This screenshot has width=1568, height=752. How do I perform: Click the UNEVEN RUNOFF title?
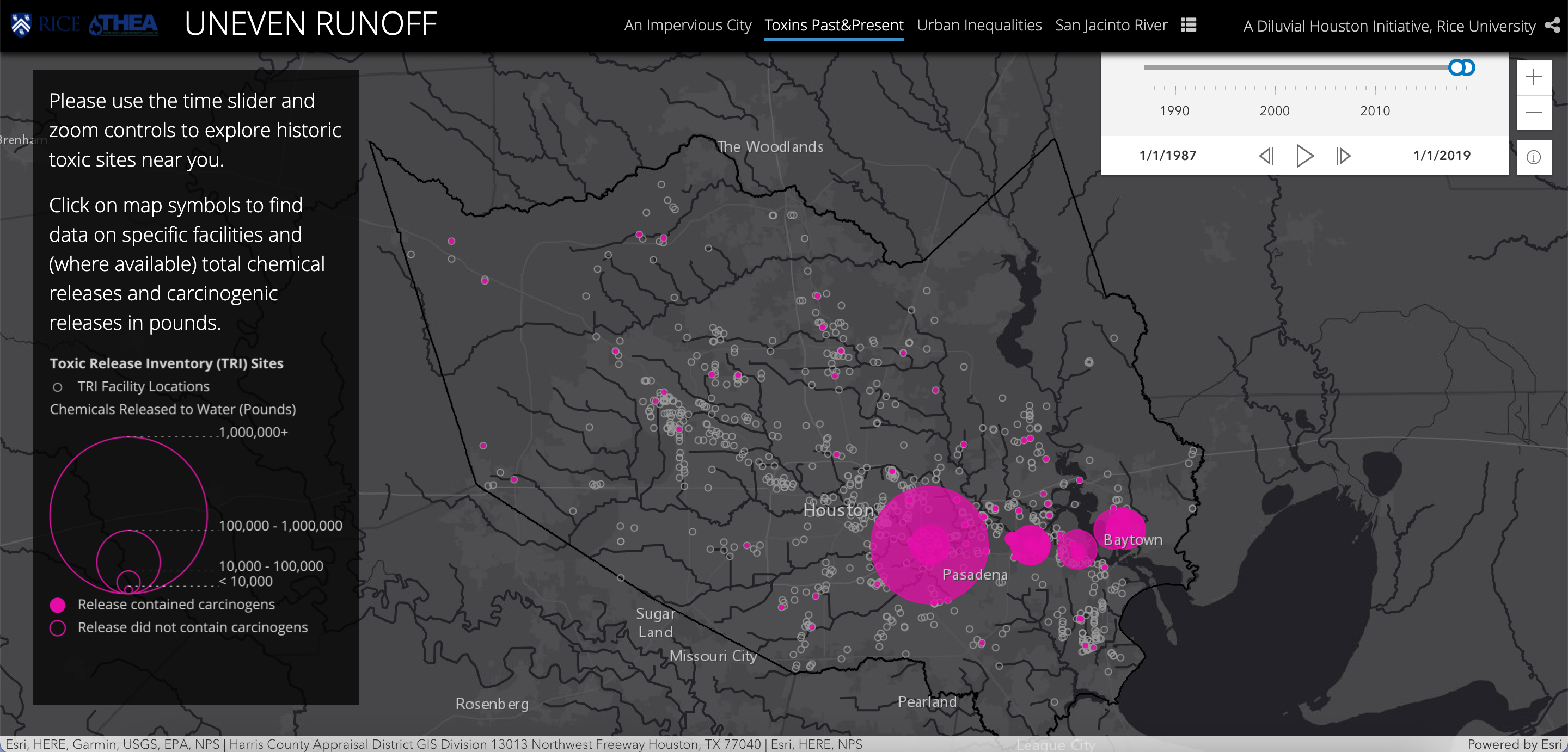point(311,24)
